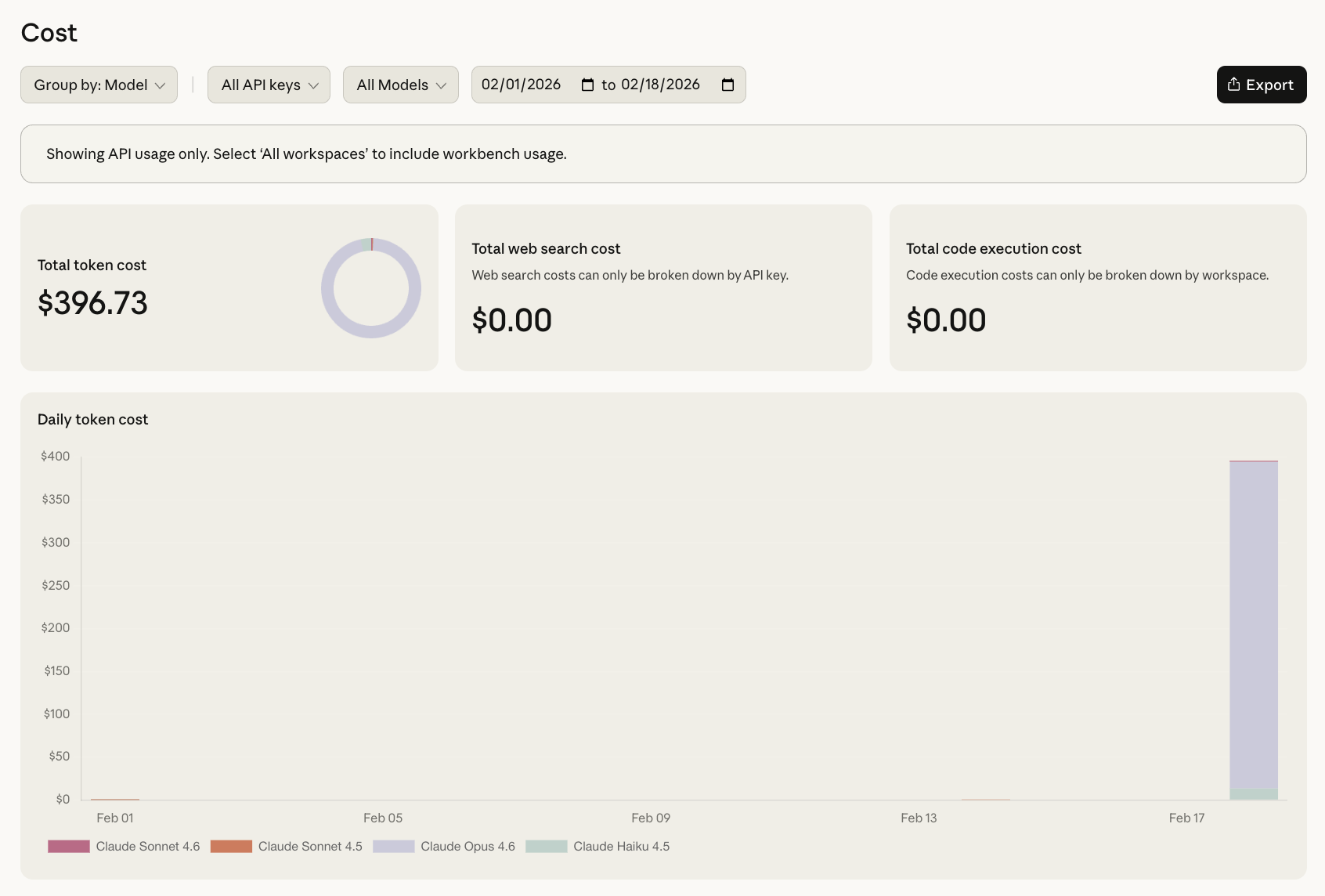Click the small orange bar above Feb 01
The image size is (1325, 896).
[x=115, y=799]
